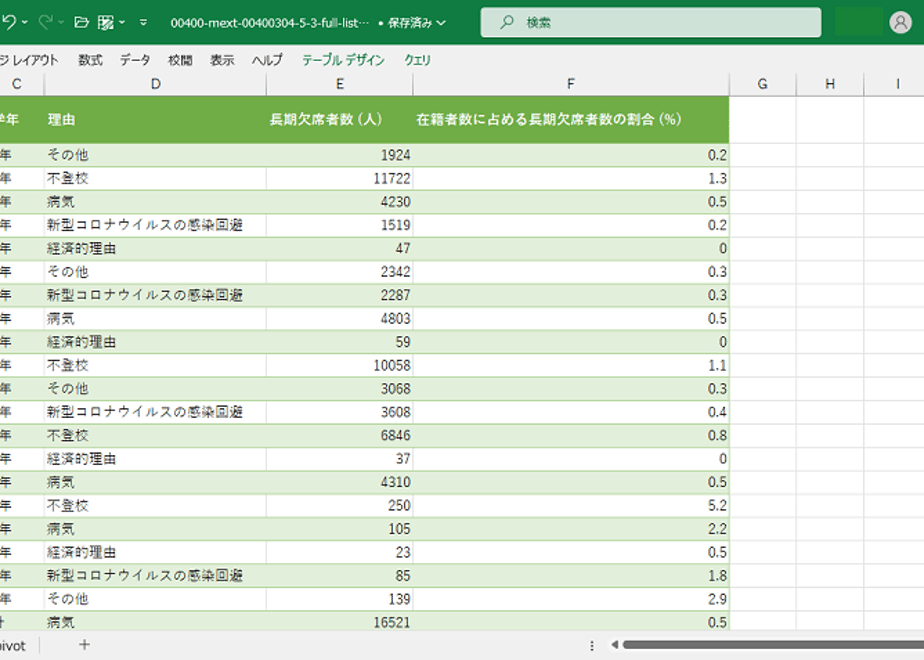The height and width of the screenshot is (660, 924).
Task: Select percentage cell 1.1
Action: pos(570,365)
